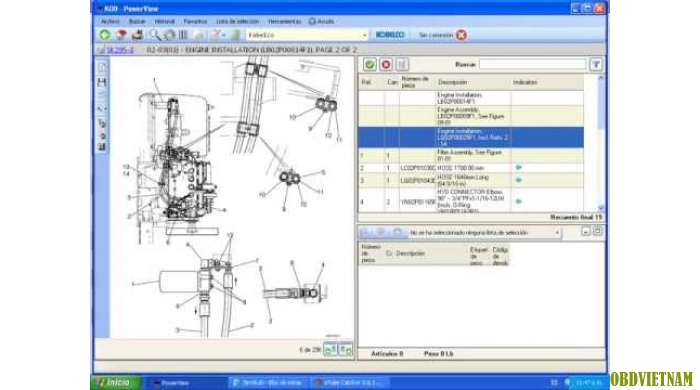Screen dimensions: 700x390
Task: Click the Inicio start button on taskbar
Action: click(116, 382)
